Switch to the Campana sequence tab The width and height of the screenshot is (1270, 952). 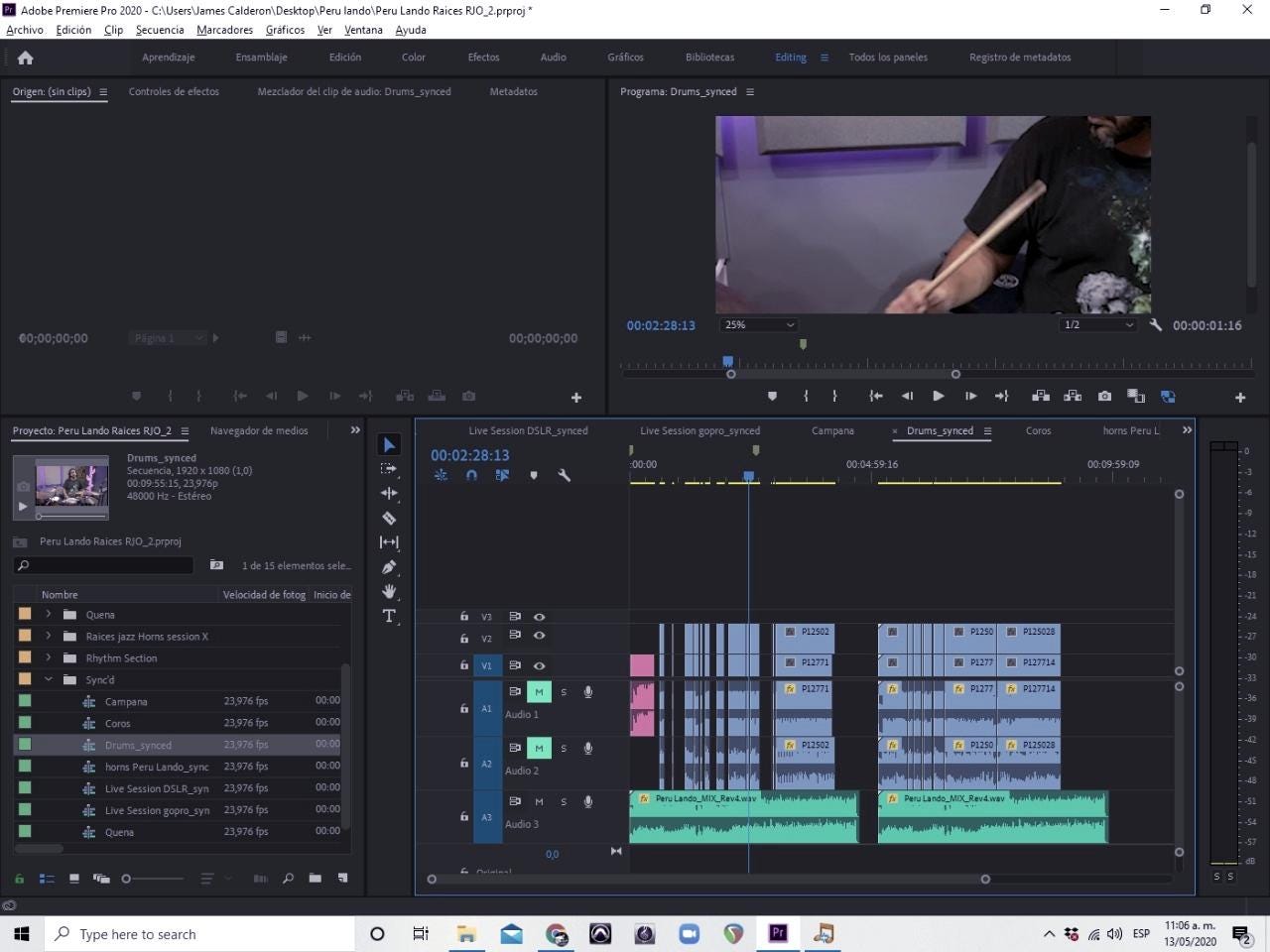(832, 430)
